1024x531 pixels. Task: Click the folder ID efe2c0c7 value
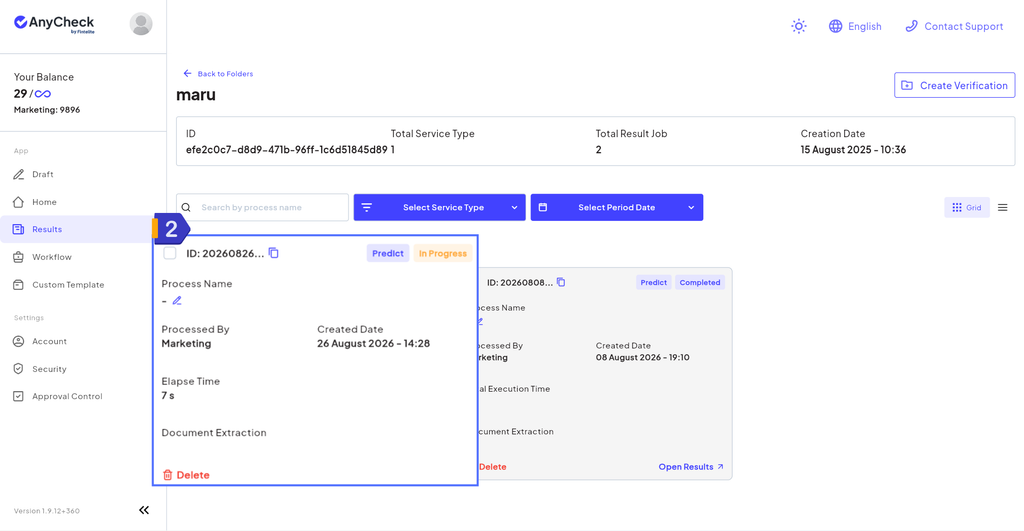pos(287,150)
